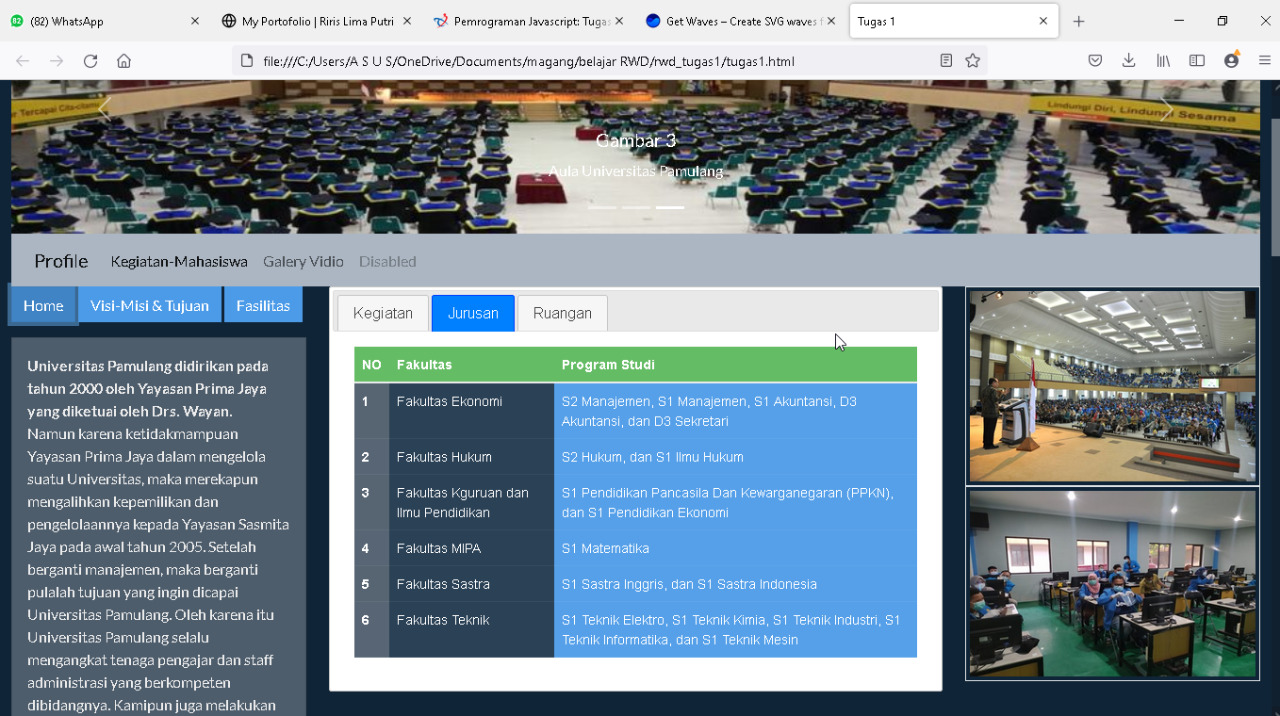Open the Kegiatan-Mahasiswa nav link

[x=179, y=261]
